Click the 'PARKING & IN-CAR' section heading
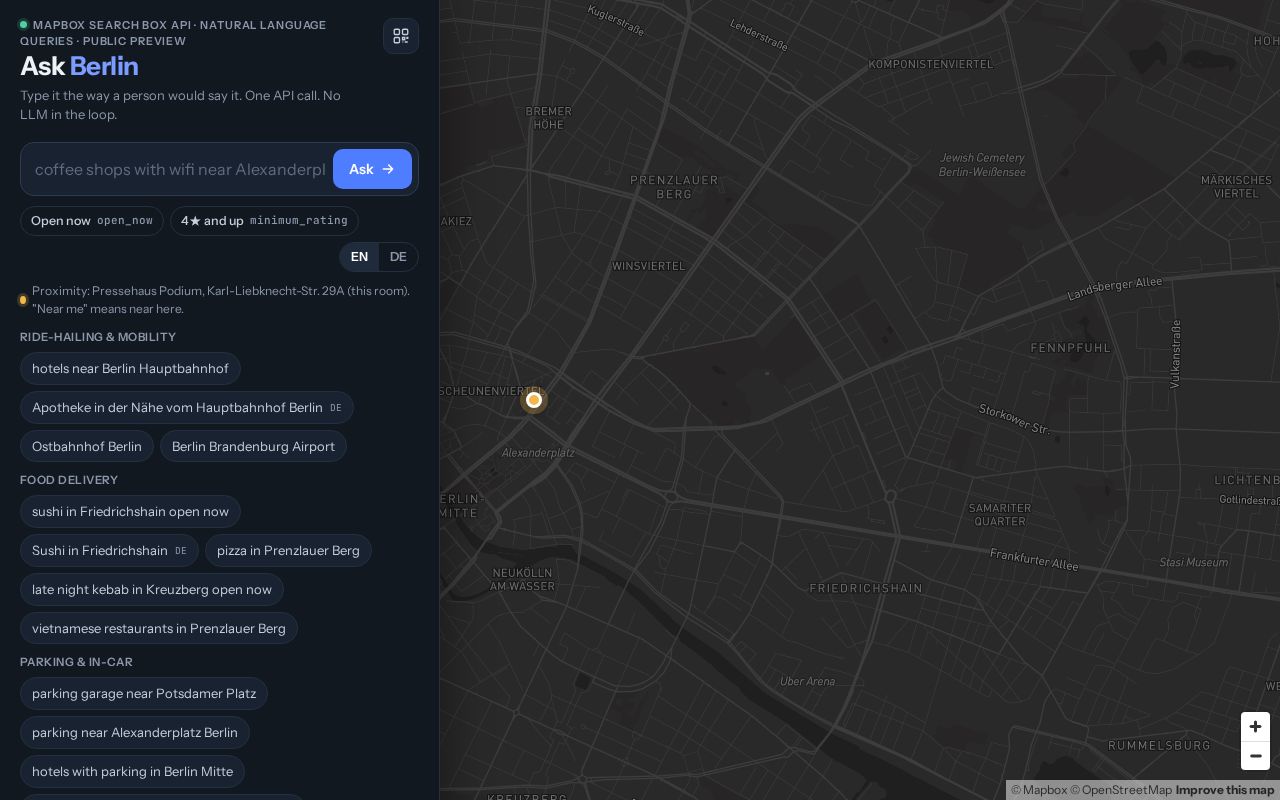 [76, 662]
